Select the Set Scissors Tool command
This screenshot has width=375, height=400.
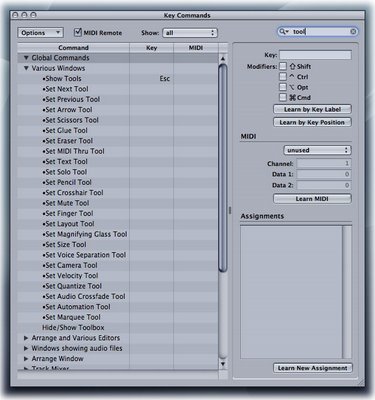[x=70, y=120]
